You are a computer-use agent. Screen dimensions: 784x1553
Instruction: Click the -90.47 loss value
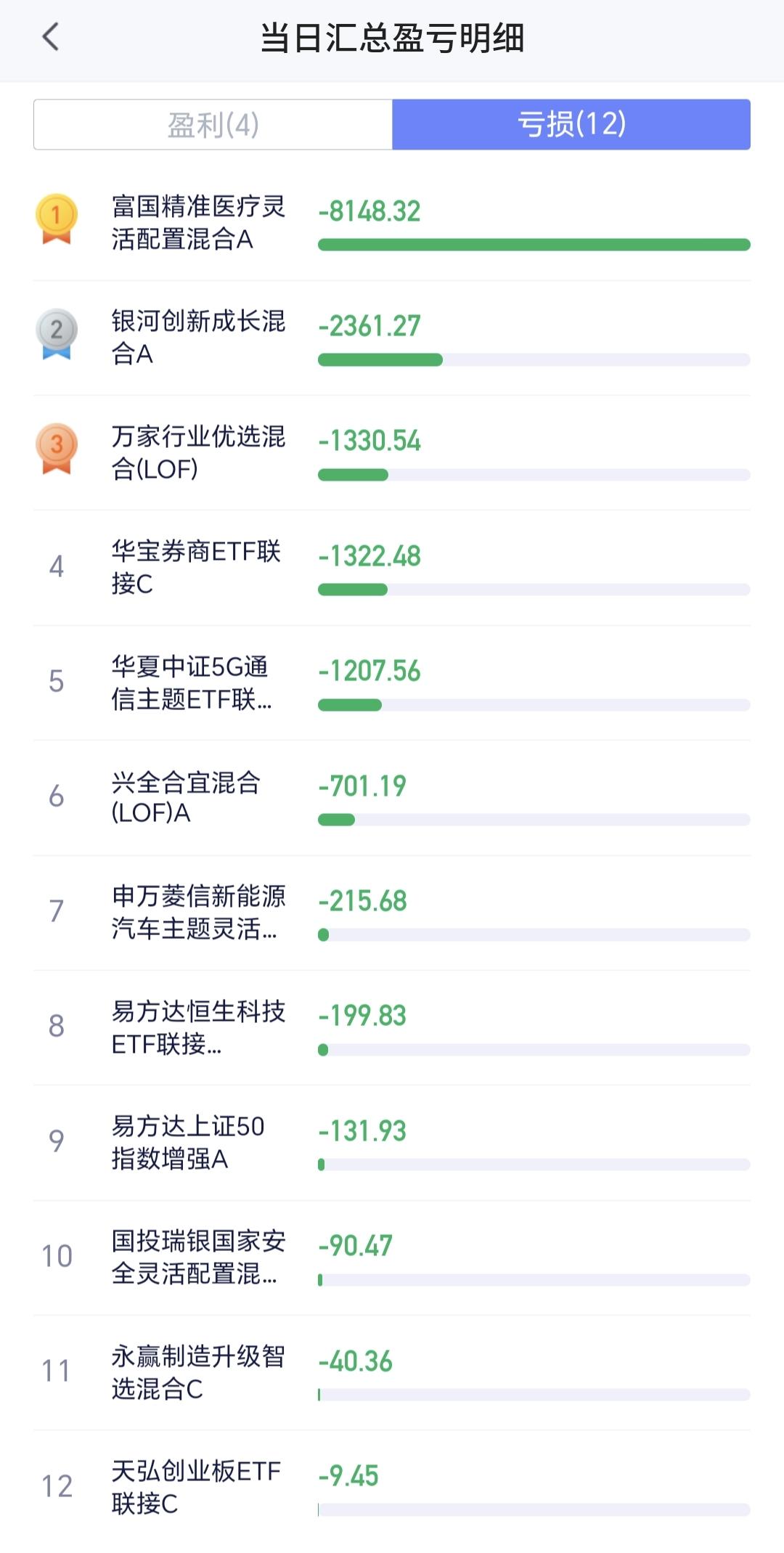click(x=356, y=1246)
